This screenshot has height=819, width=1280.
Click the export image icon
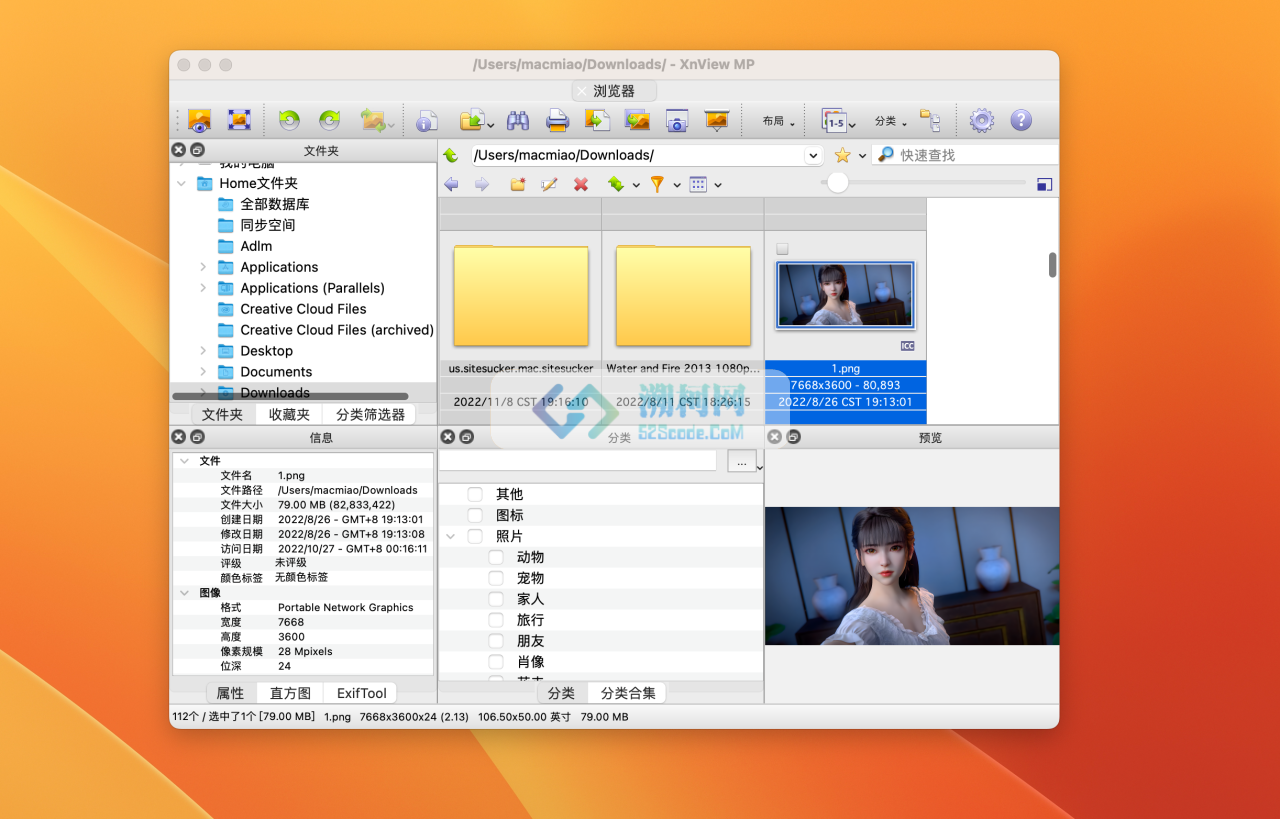pos(637,121)
